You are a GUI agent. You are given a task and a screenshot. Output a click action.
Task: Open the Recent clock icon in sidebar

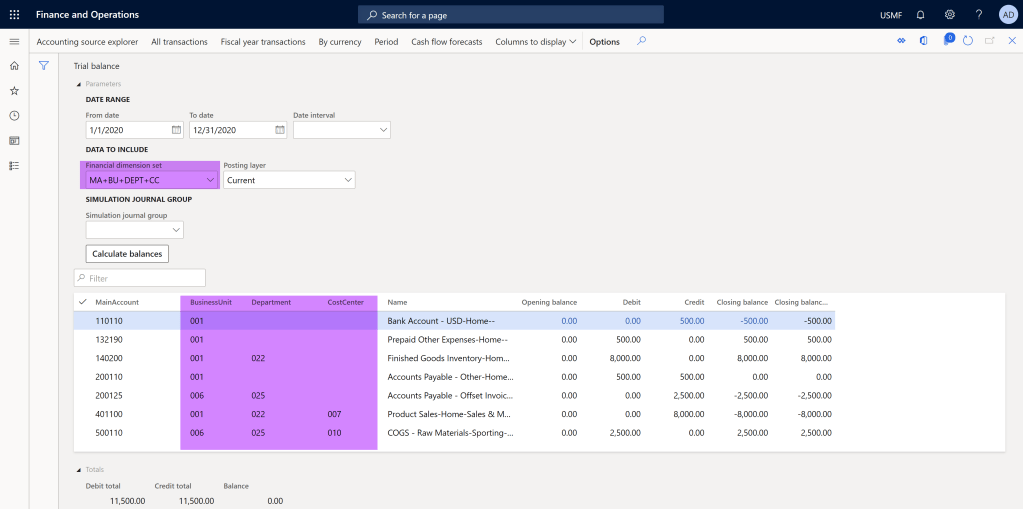[x=14, y=115]
